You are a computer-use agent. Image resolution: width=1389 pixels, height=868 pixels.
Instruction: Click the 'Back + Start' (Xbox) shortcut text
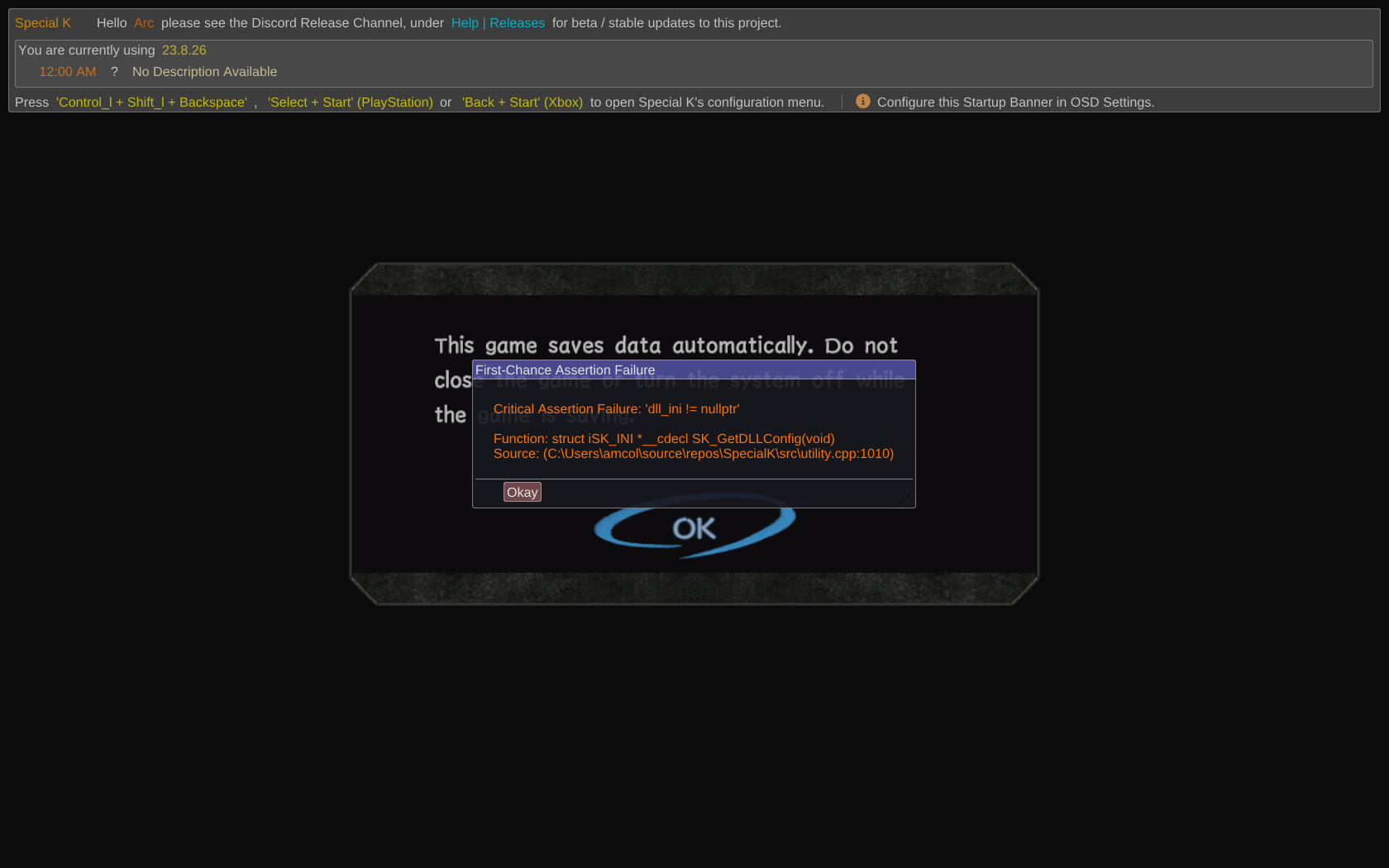522,102
